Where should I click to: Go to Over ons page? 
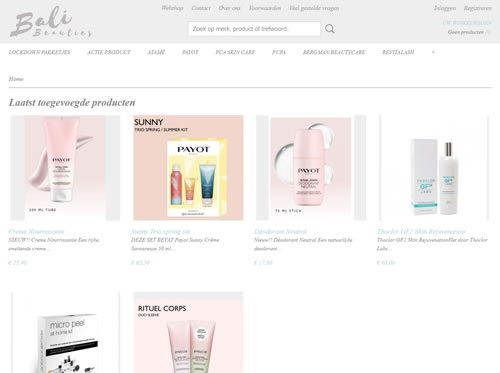[x=229, y=8]
